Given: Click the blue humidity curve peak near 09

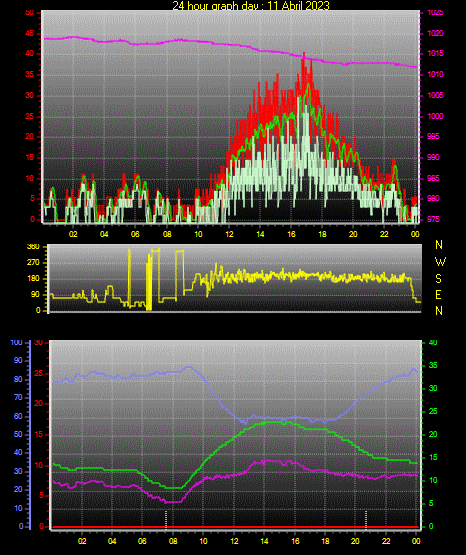Looking at the screenshot, I should (189, 367).
